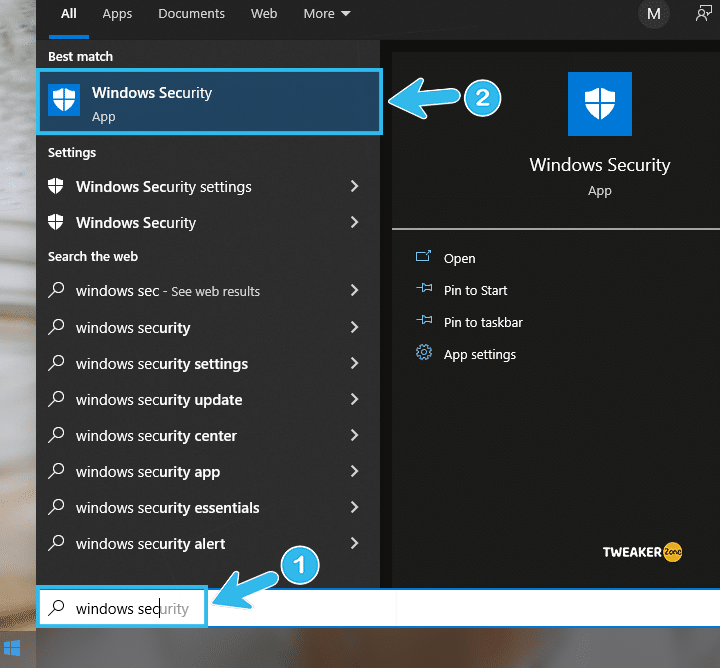
Task: Open the feedback icon at top right
Action: (703, 14)
